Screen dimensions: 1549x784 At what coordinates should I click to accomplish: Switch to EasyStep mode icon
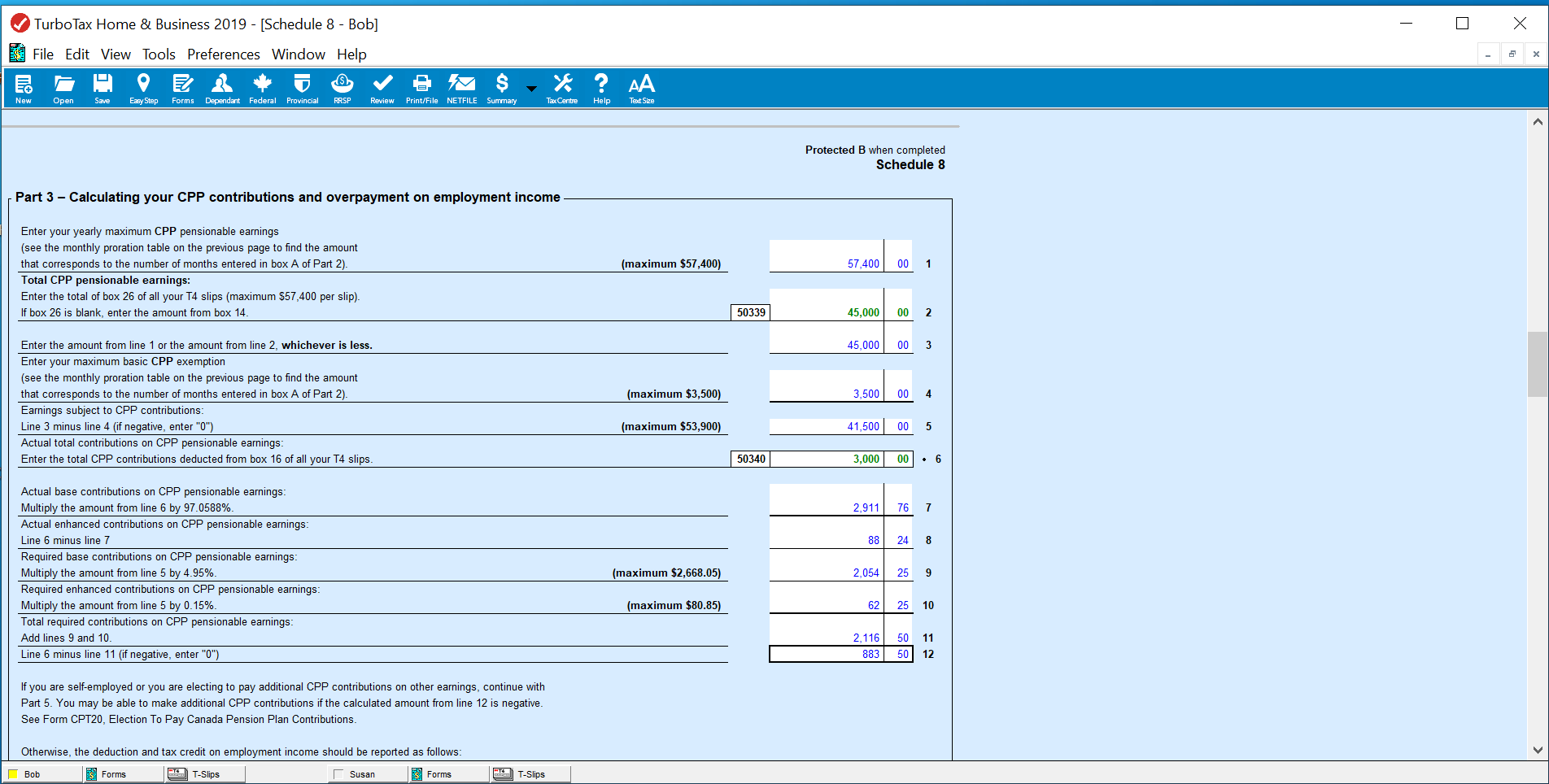(x=143, y=89)
